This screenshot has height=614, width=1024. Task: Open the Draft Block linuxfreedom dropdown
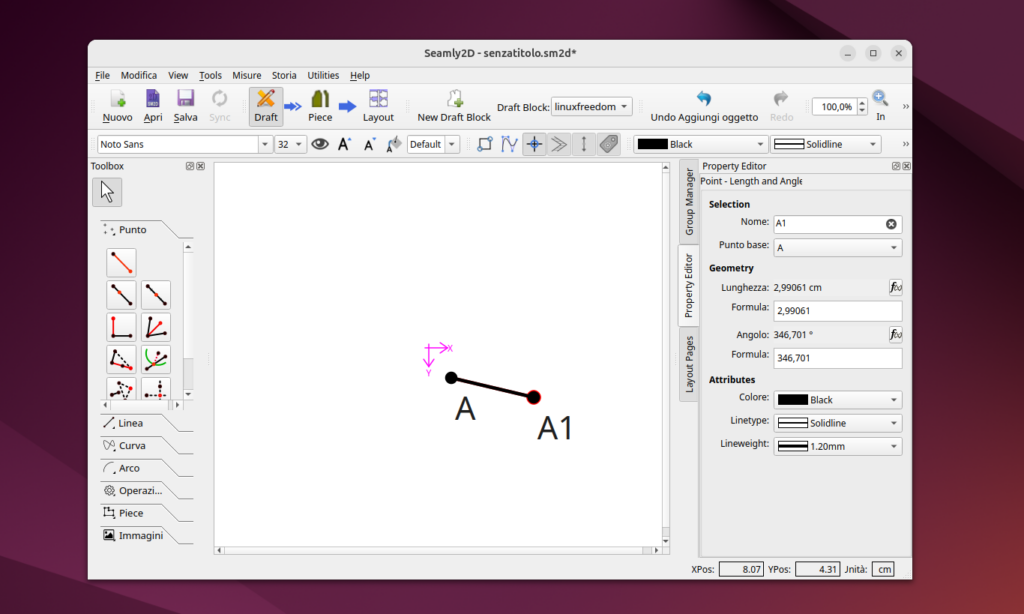point(592,106)
